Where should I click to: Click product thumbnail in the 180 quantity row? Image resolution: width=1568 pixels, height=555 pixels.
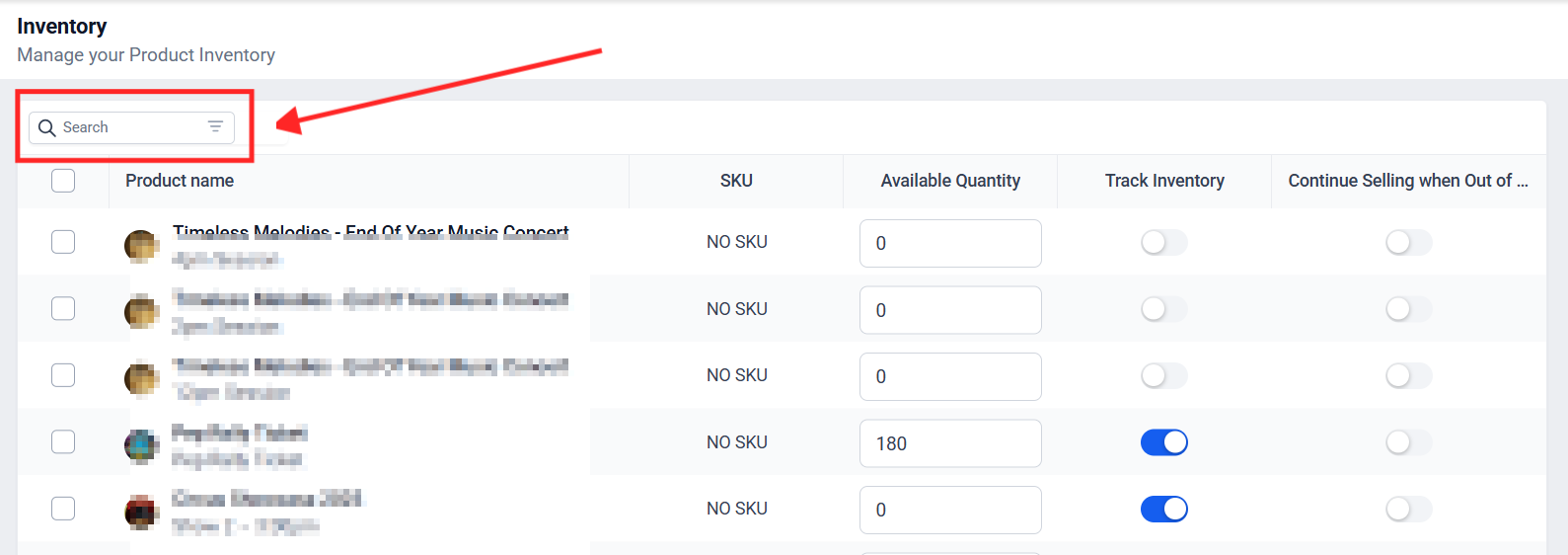[x=141, y=445]
